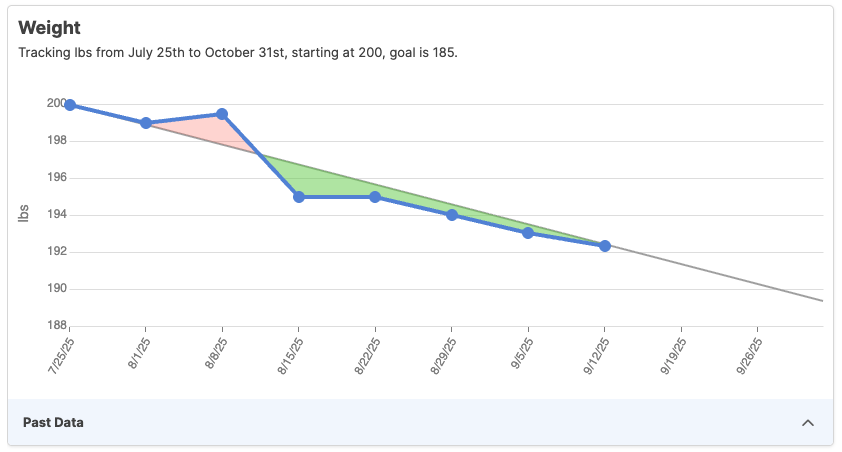This screenshot has width=842, height=452.
Task: Click the 8/15/25 x-axis date label
Action: [291, 355]
